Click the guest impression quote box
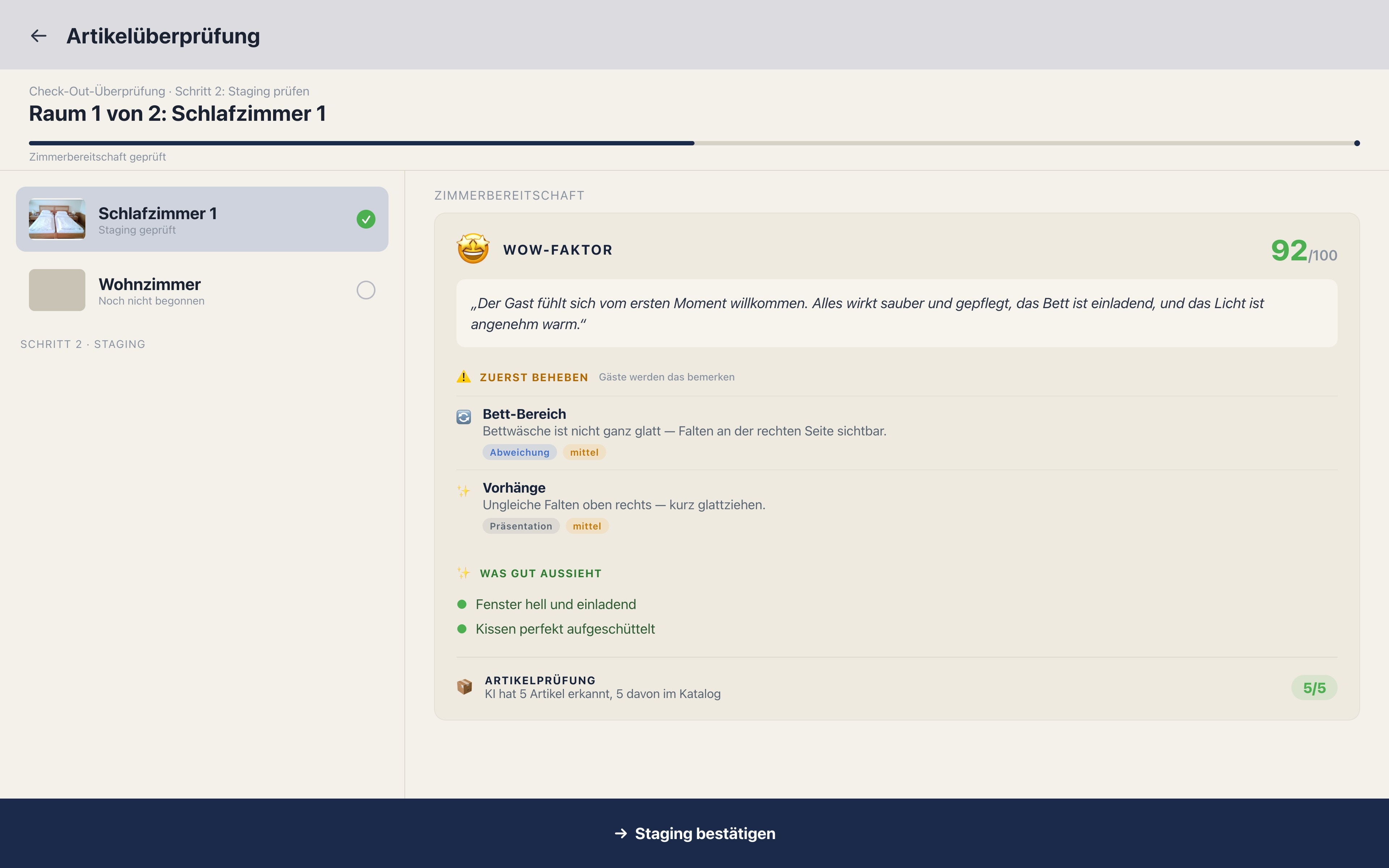1389x868 pixels. tap(897, 313)
